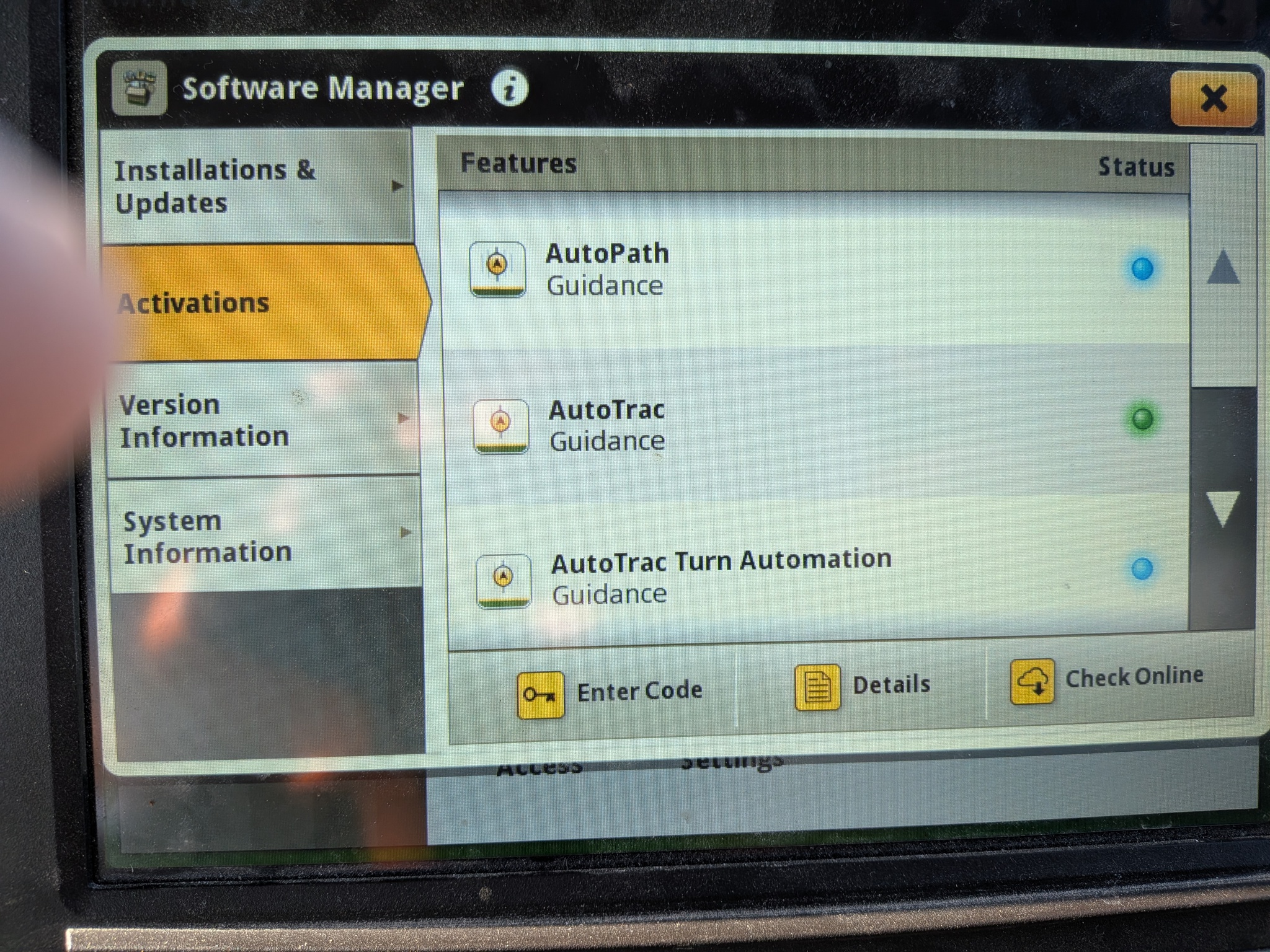Click the Features column header
1270x952 pixels.
(x=518, y=164)
